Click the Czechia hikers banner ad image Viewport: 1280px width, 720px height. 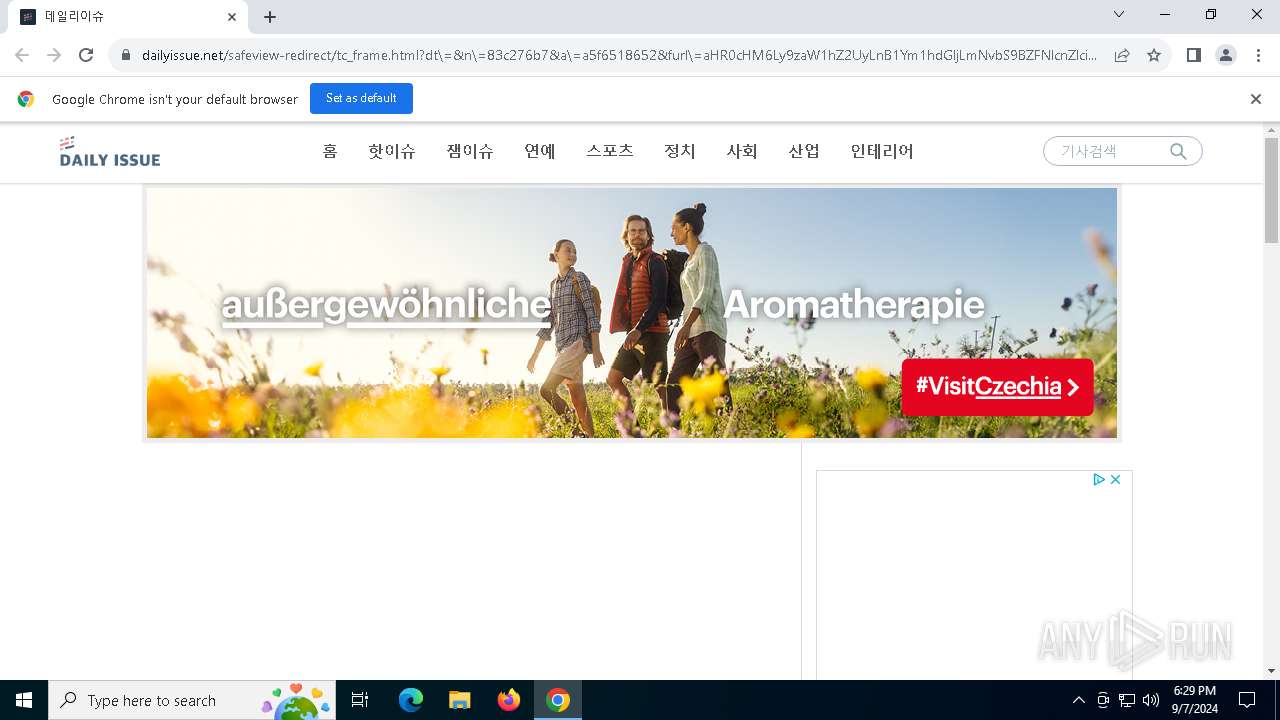(x=632, y=313)
